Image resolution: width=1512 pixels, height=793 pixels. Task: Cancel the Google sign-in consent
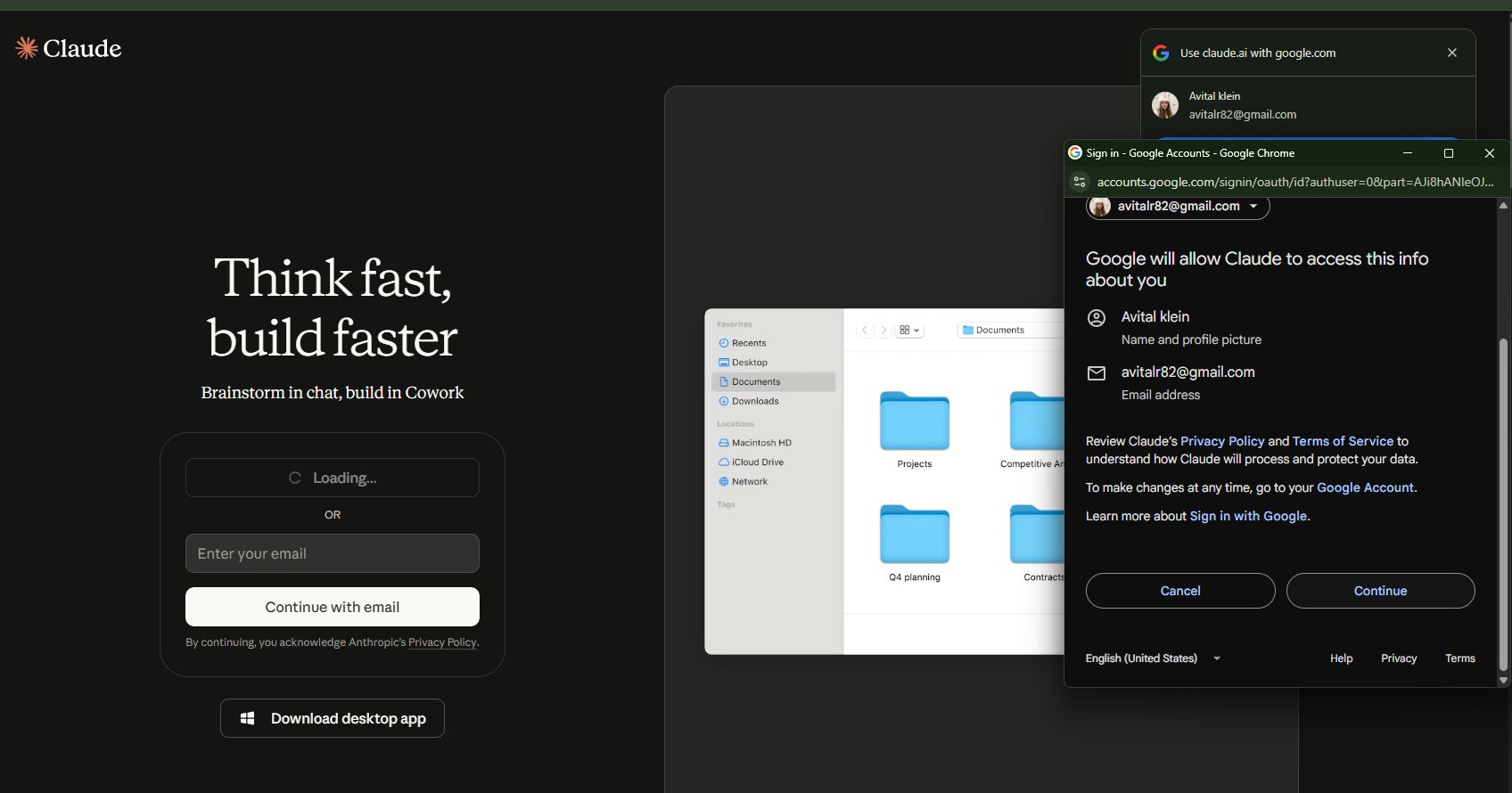click(1180, 591)
